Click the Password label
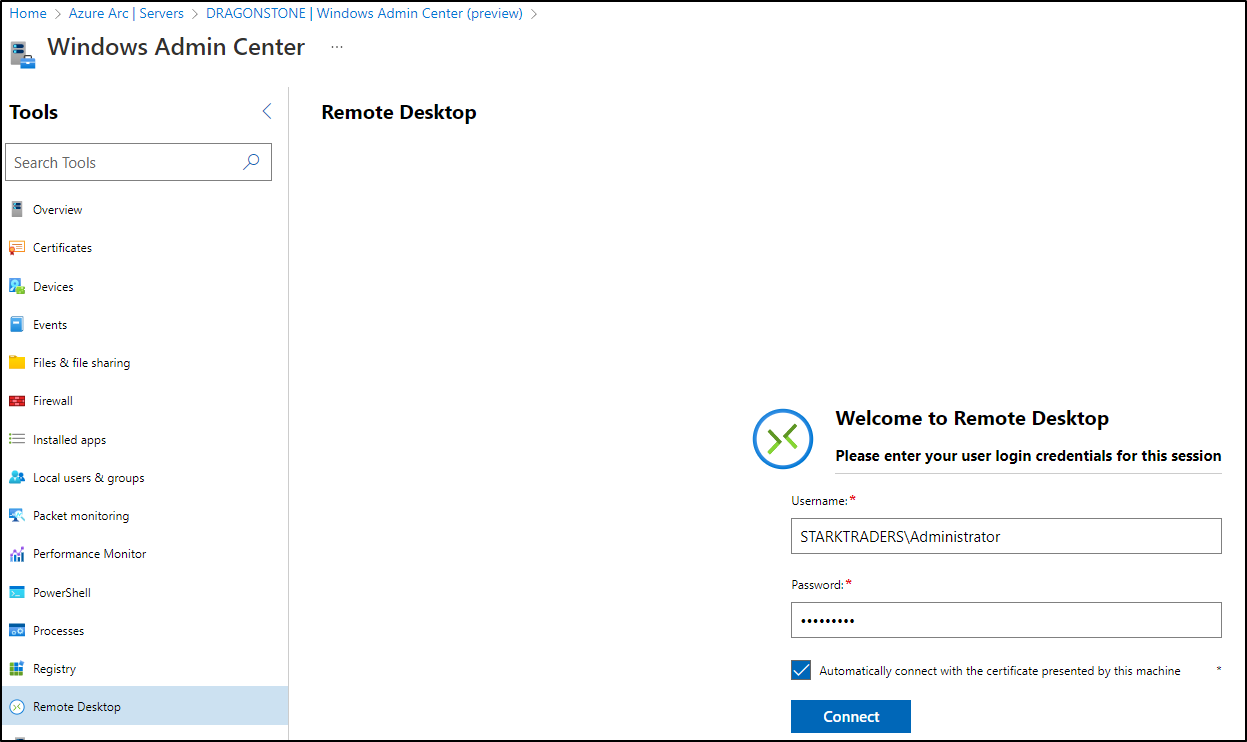The width and height of the screenshot is (1247, 742). coord(818,584)
